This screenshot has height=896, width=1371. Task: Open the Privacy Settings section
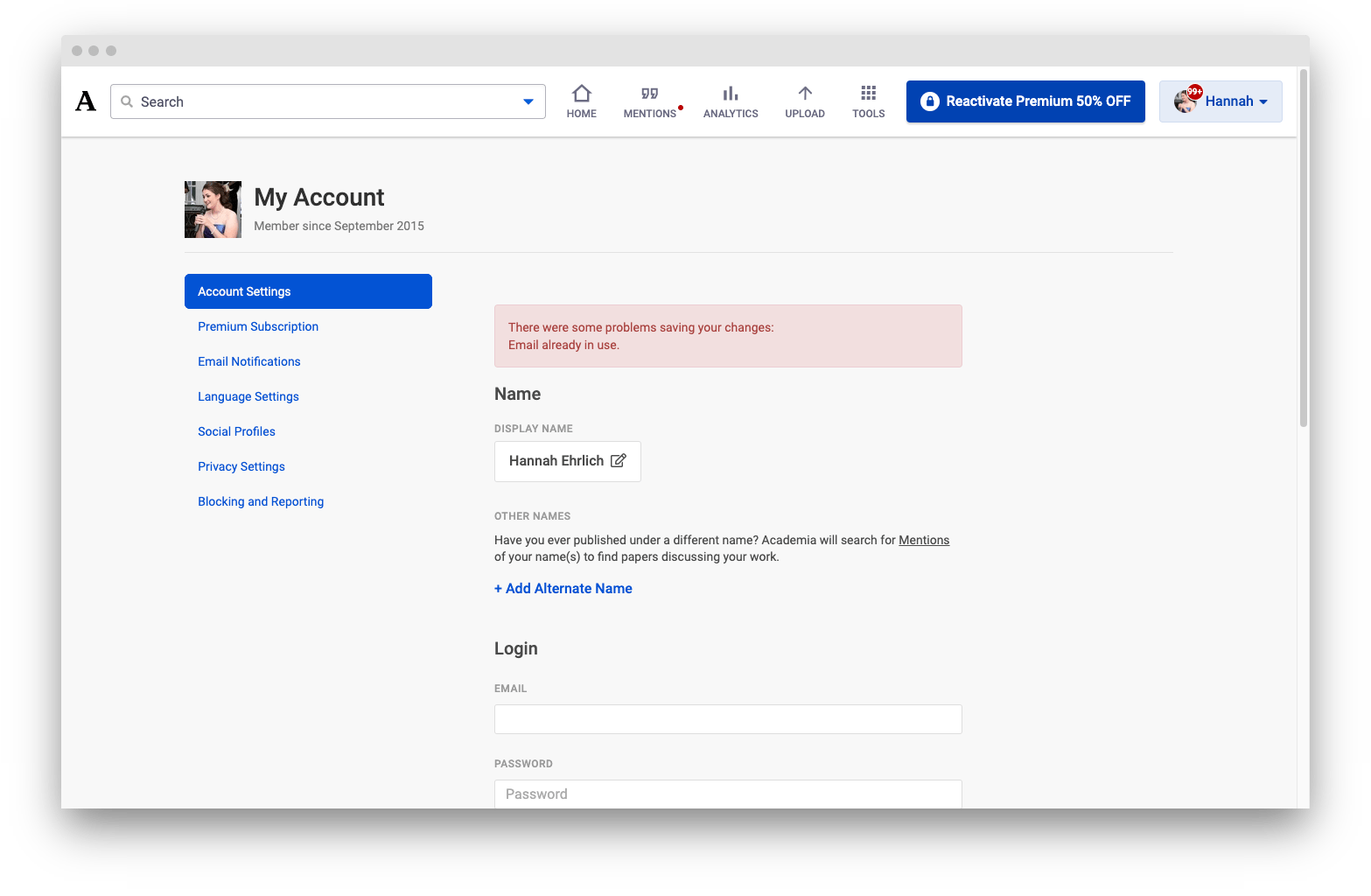241,466
